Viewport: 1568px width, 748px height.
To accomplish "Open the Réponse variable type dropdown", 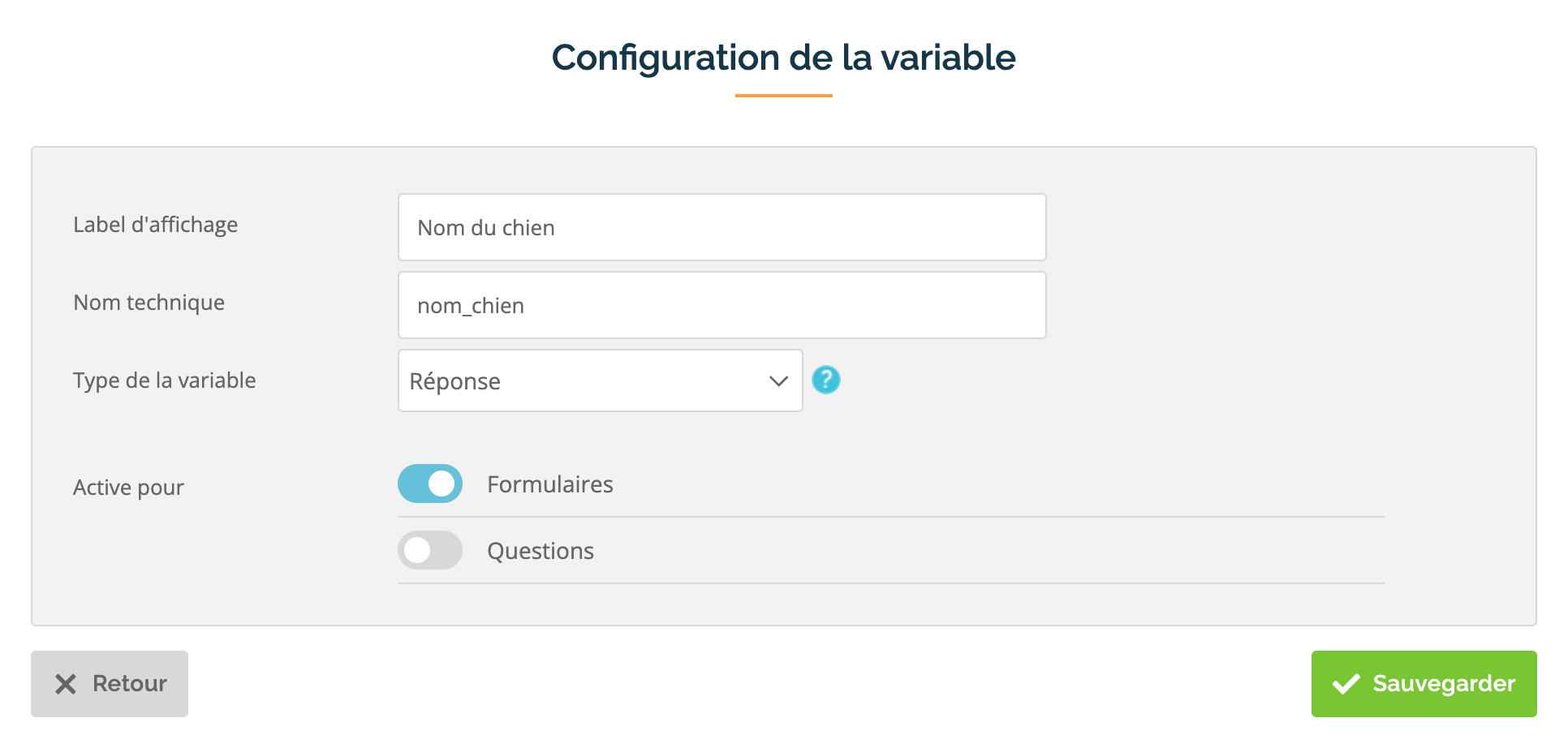I will (600, 380).
